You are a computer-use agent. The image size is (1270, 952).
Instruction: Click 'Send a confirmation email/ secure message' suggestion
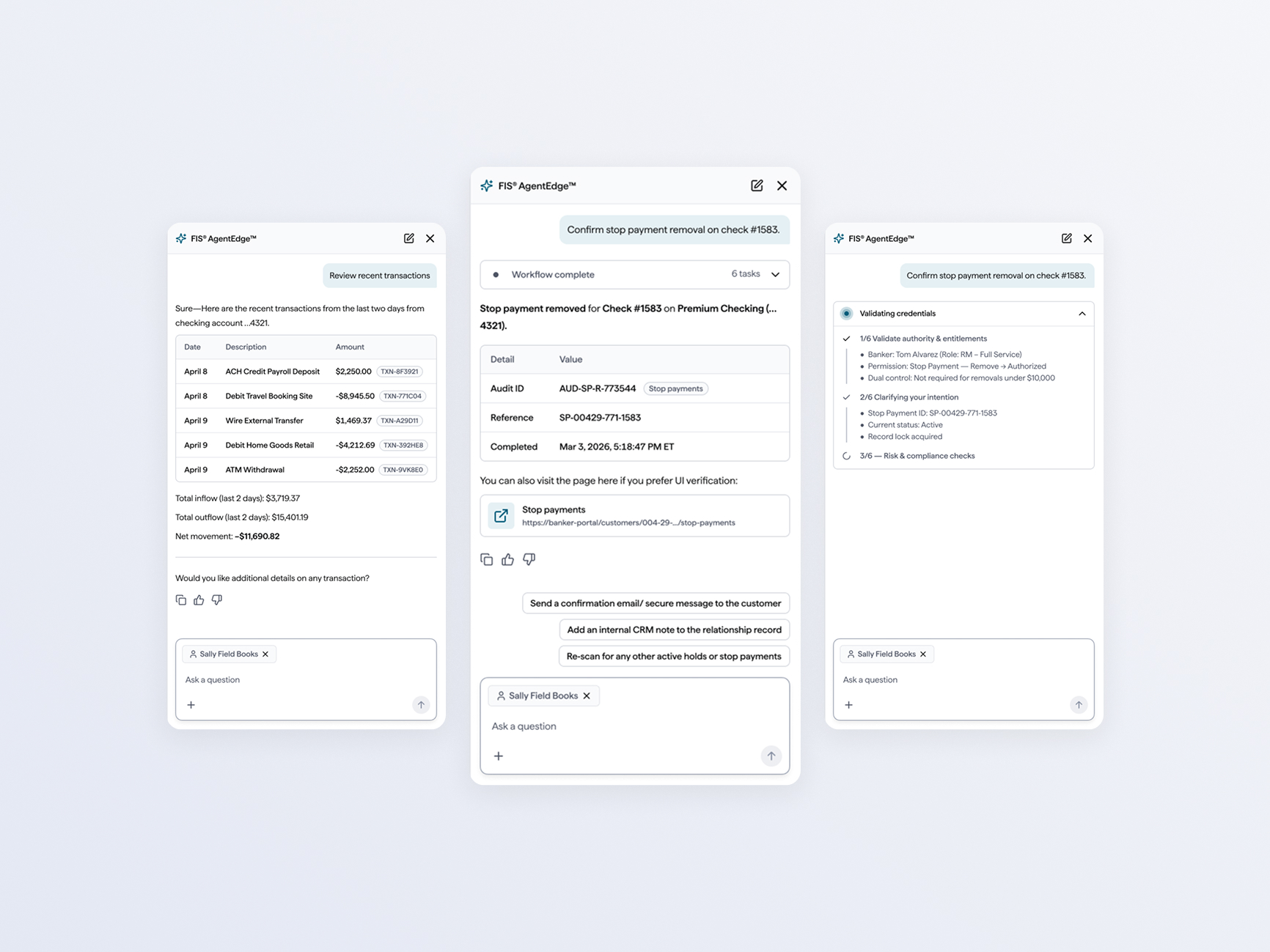pyautogui.click(x=656, y=603)
